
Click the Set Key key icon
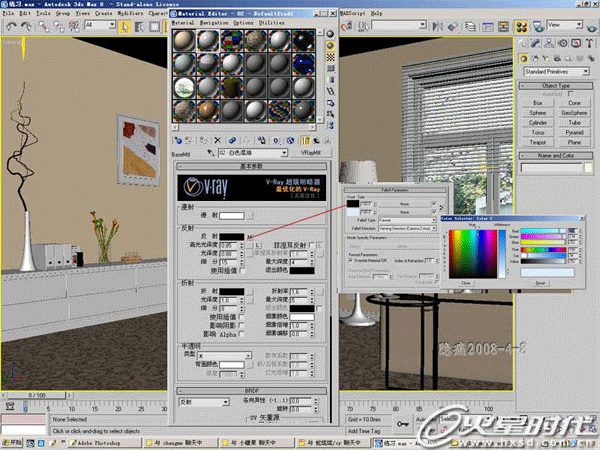click(x=402, y=424)
